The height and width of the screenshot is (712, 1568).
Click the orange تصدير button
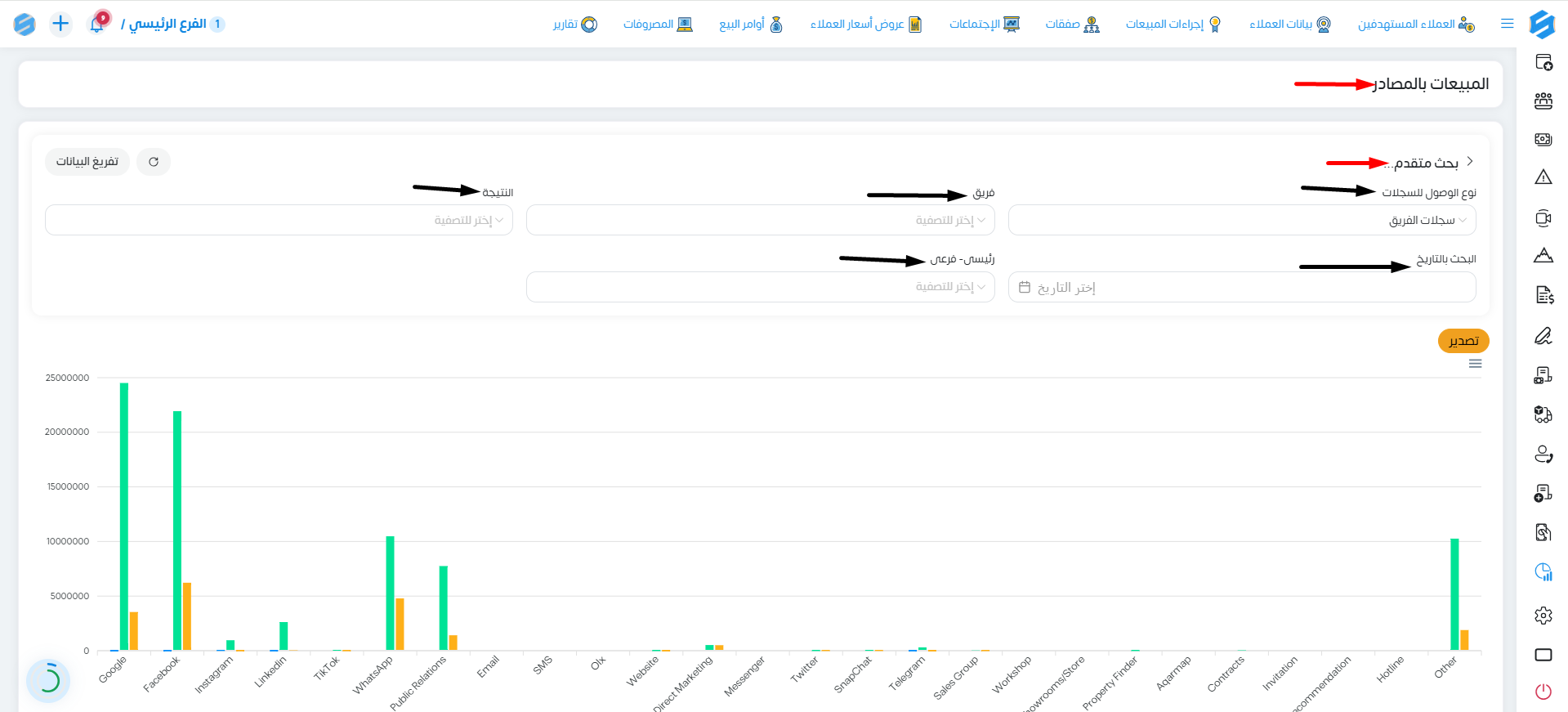pos(1463,341)
